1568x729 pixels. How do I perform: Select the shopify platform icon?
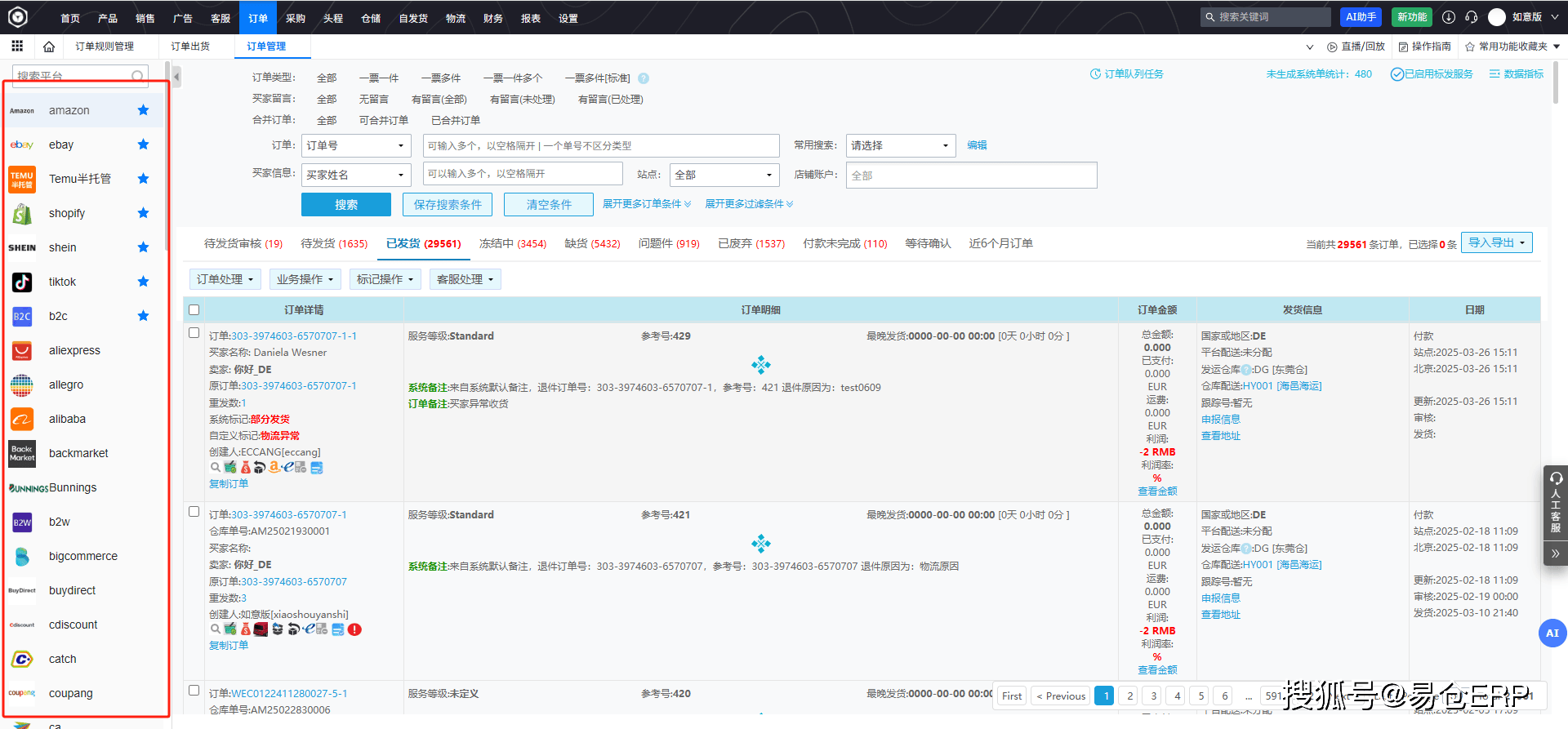[22, 213]
